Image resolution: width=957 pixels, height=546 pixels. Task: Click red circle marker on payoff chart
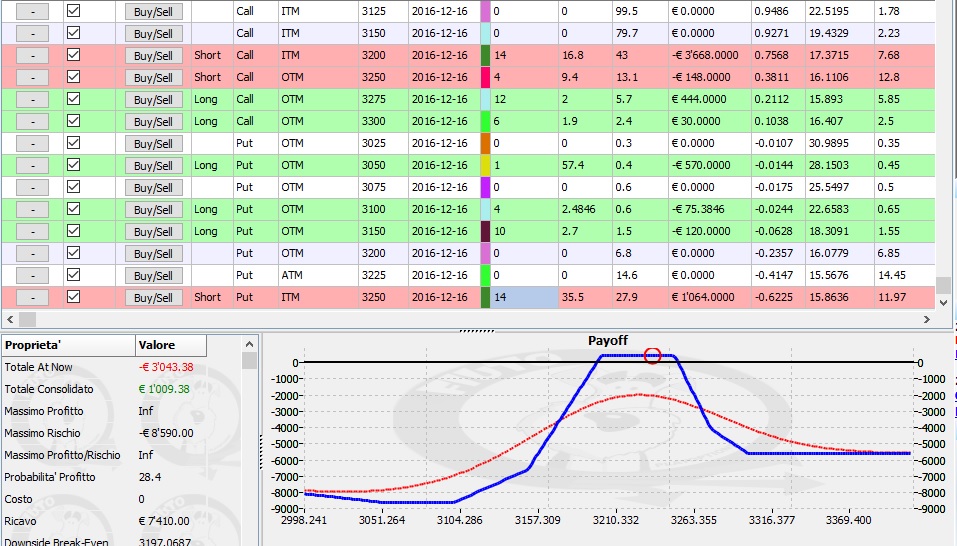point(652,356)
